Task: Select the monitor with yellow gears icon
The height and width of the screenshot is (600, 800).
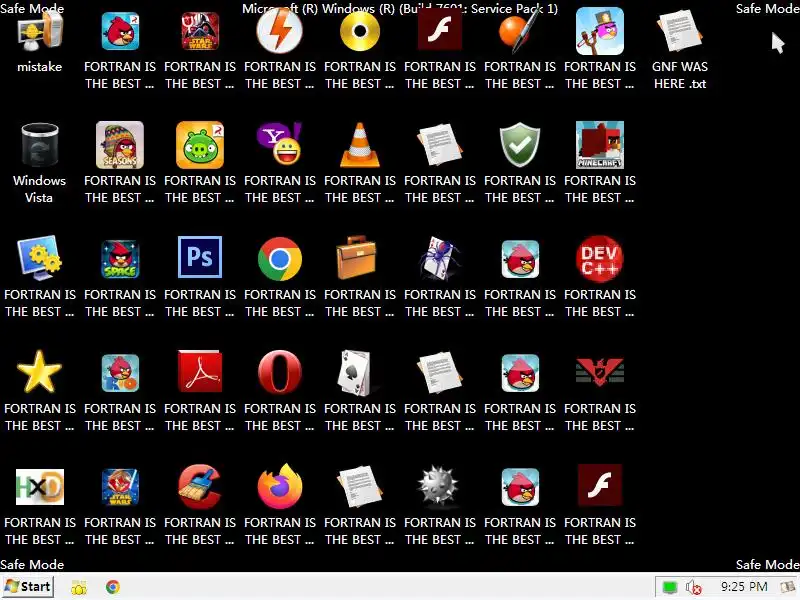Action: 39,258
